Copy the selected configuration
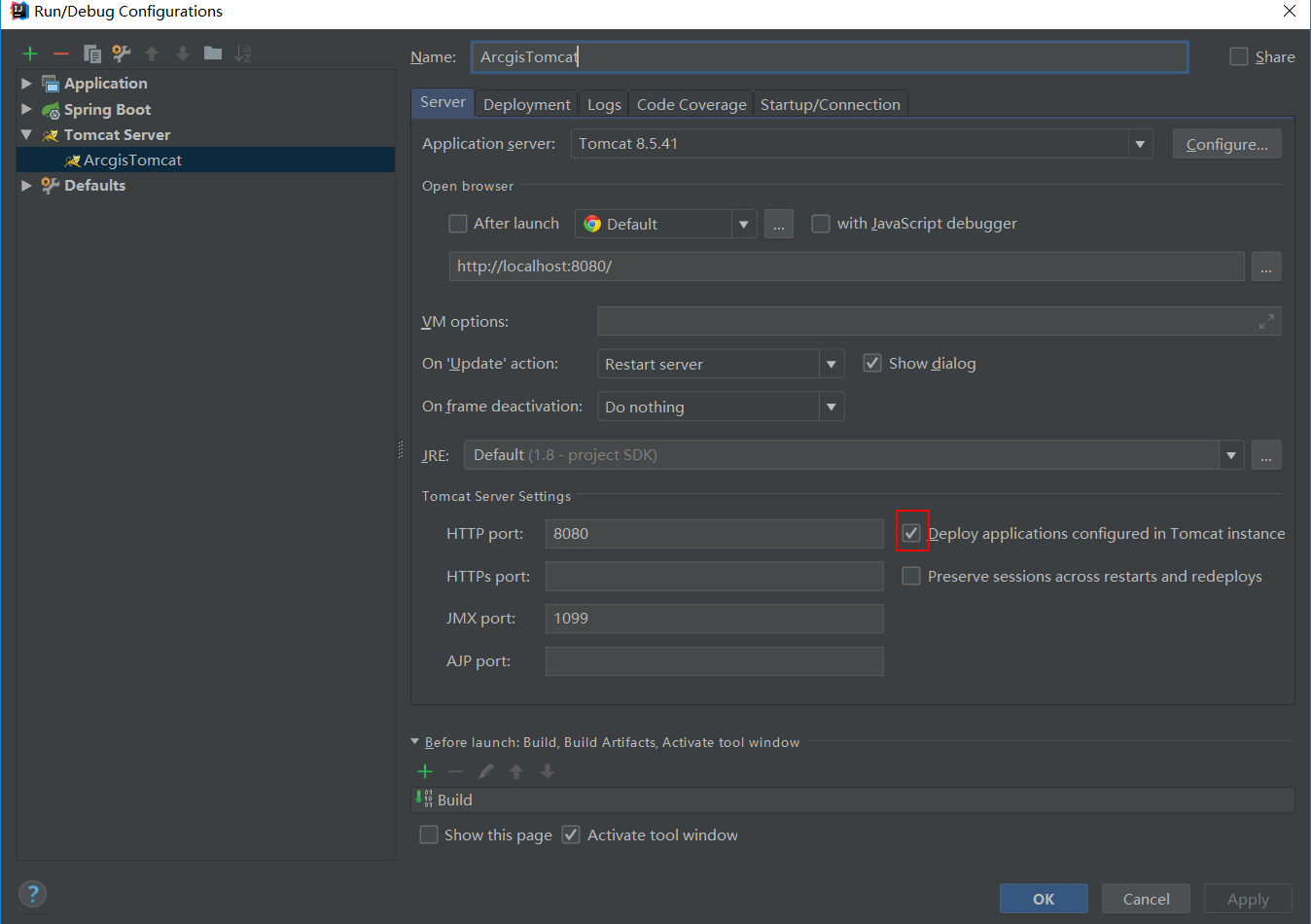1311x924 pixels. point(92,53)
